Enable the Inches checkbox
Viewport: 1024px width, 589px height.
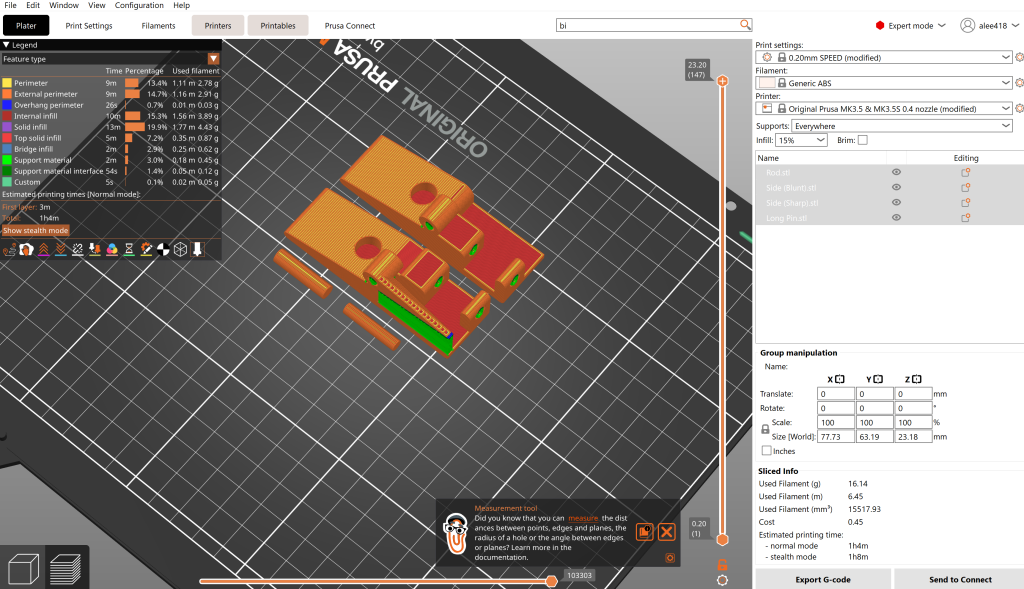click(x=767, y=451)
